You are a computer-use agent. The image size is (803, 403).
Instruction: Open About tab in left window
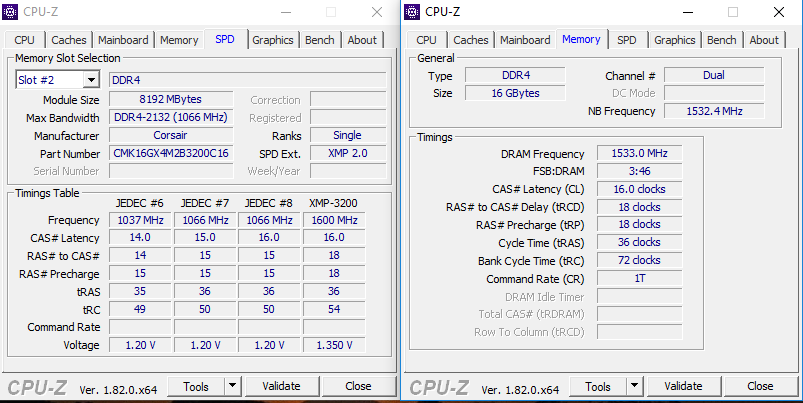(x=362, y=40)
